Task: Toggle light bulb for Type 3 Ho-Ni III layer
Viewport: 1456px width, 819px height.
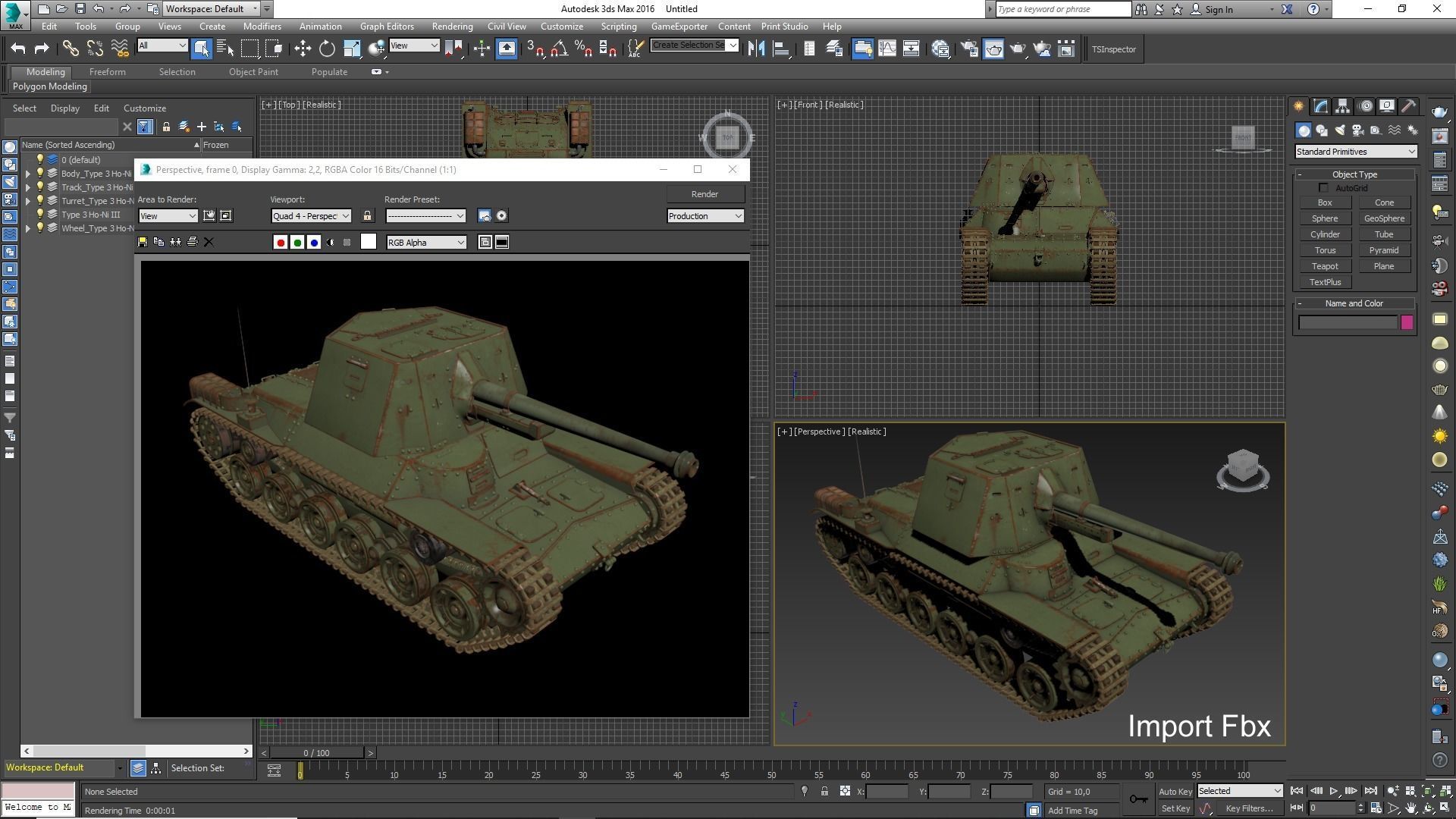Action: 40,215
